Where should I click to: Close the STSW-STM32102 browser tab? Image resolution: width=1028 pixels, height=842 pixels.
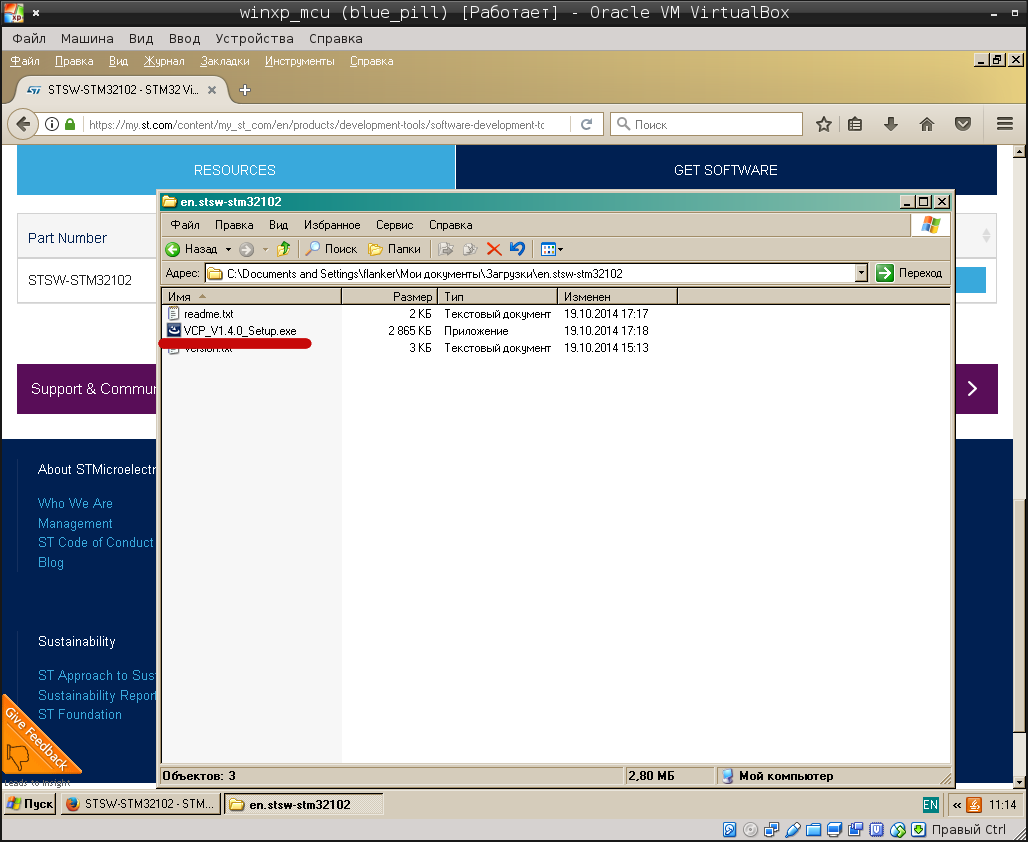coord(212,90)
